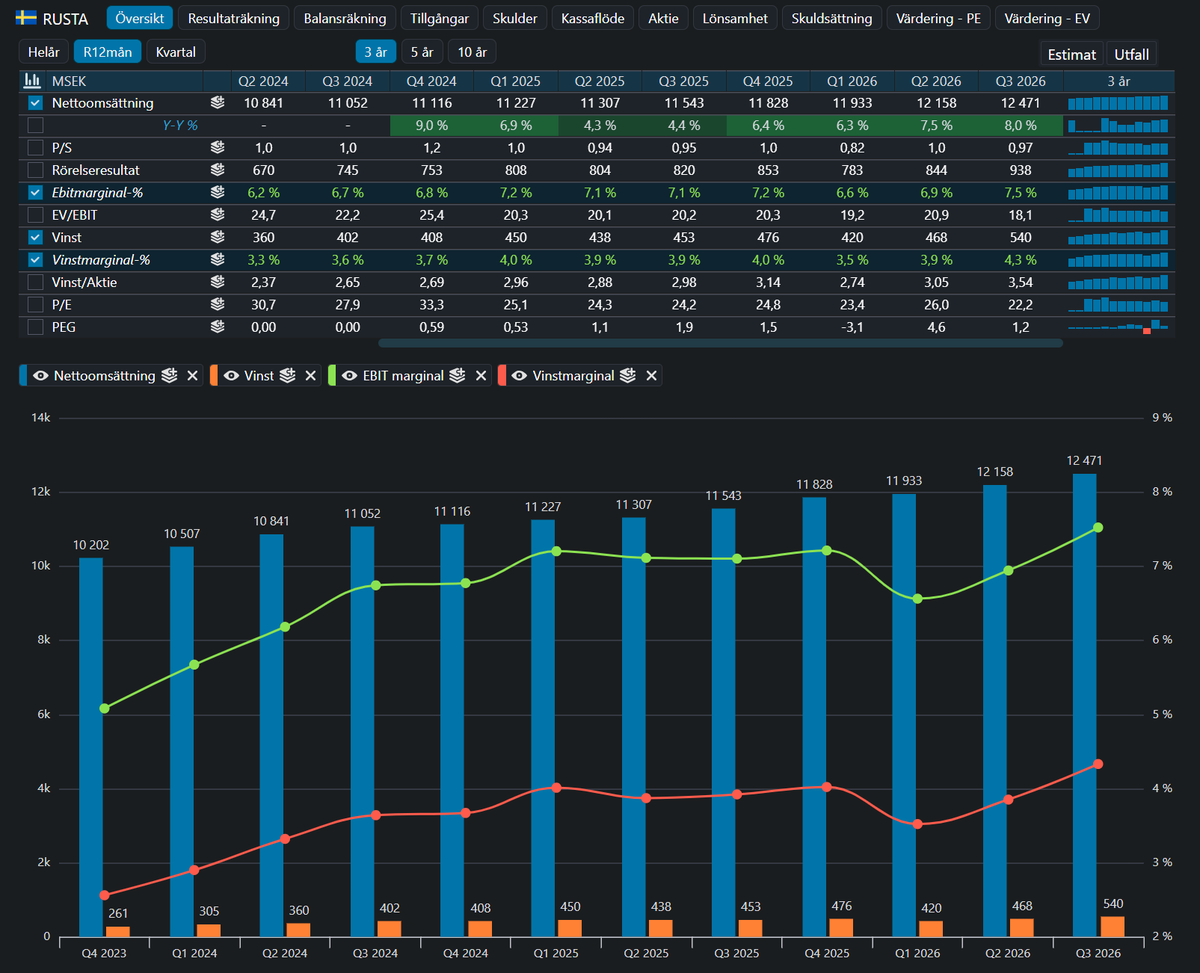Open the Resultaträkning tab
The image size is (1200, 973).
click(234, 18)
